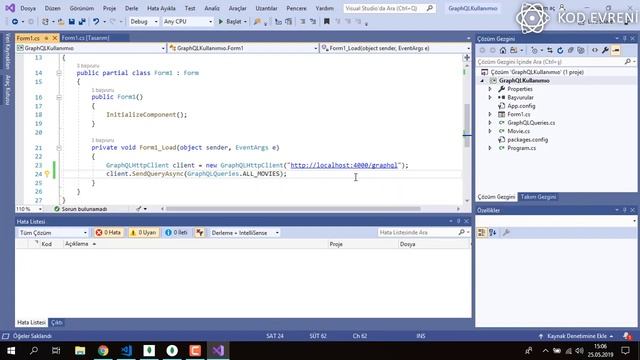Expand the GraphQLQueries.cs node

490,123
